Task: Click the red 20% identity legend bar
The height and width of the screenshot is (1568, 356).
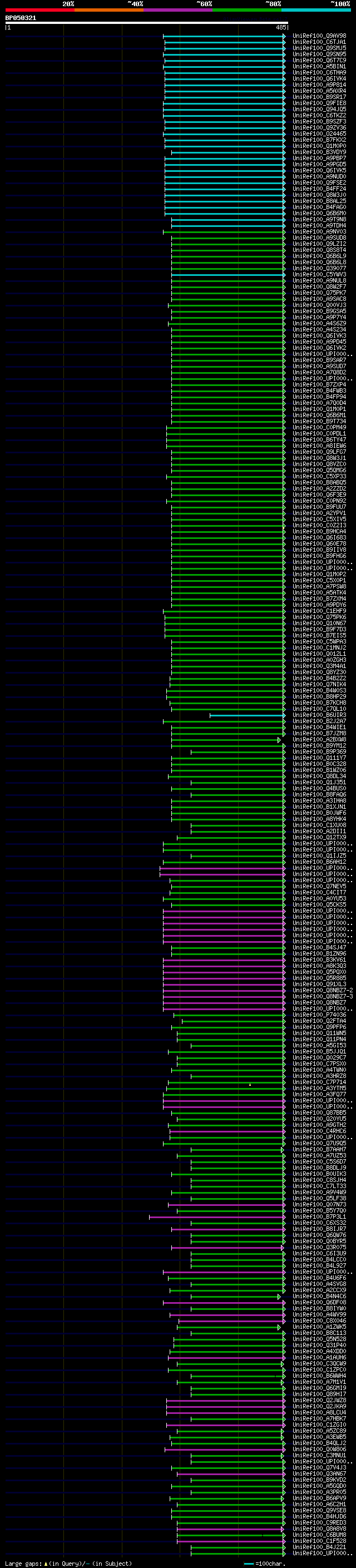Action: tap(39, 10)
